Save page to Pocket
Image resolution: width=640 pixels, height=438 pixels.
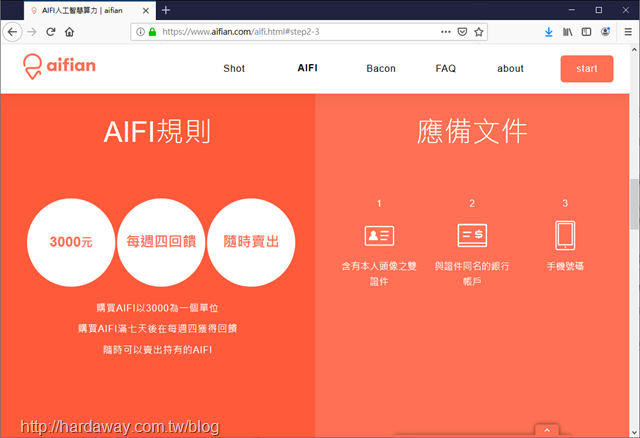tap(462, 32)
